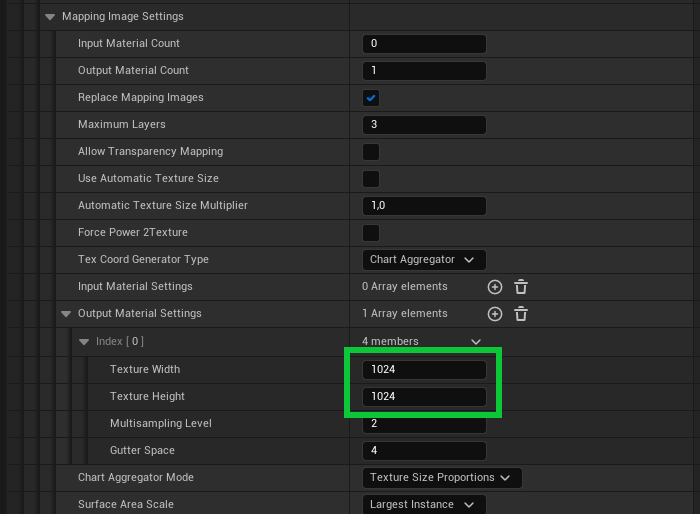700x514 pixels.
Task: Open Chart Aggregator Mode dropdown
Action: pos(441,478)
